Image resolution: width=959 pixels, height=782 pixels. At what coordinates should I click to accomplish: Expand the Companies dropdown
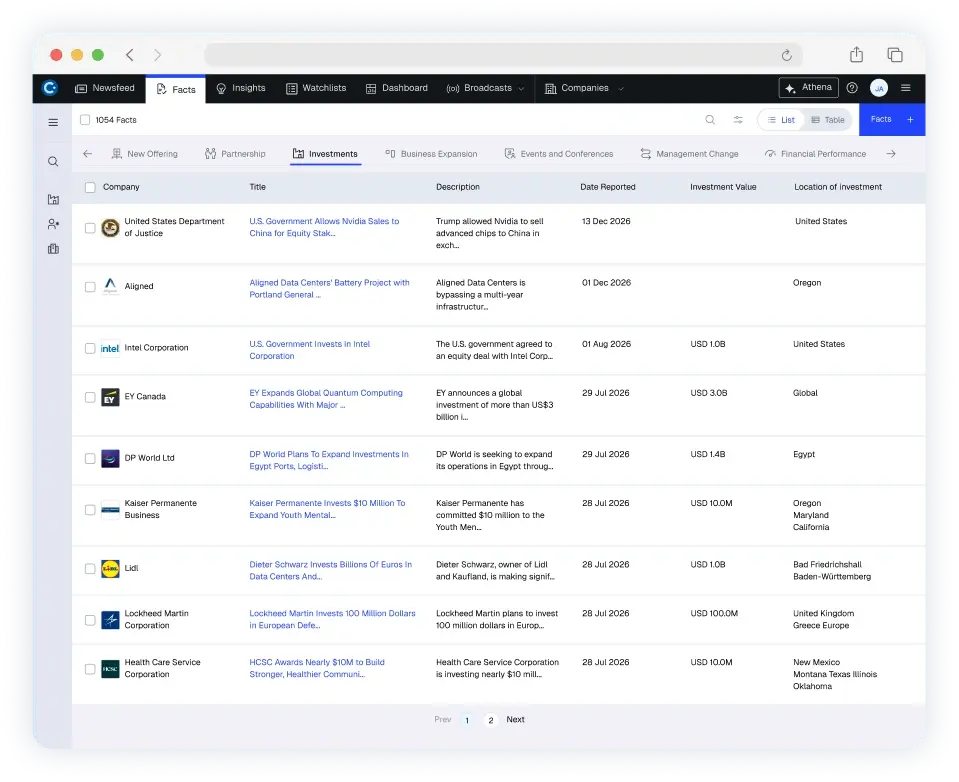621,89
